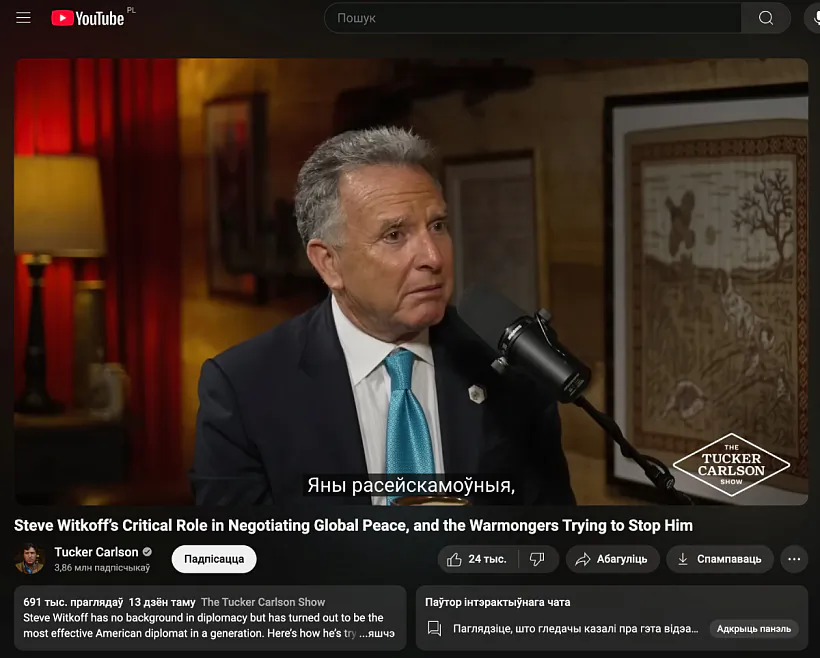Click the YouTube logo
Viewport: 820px width, 658px height.
click(88, 18)
